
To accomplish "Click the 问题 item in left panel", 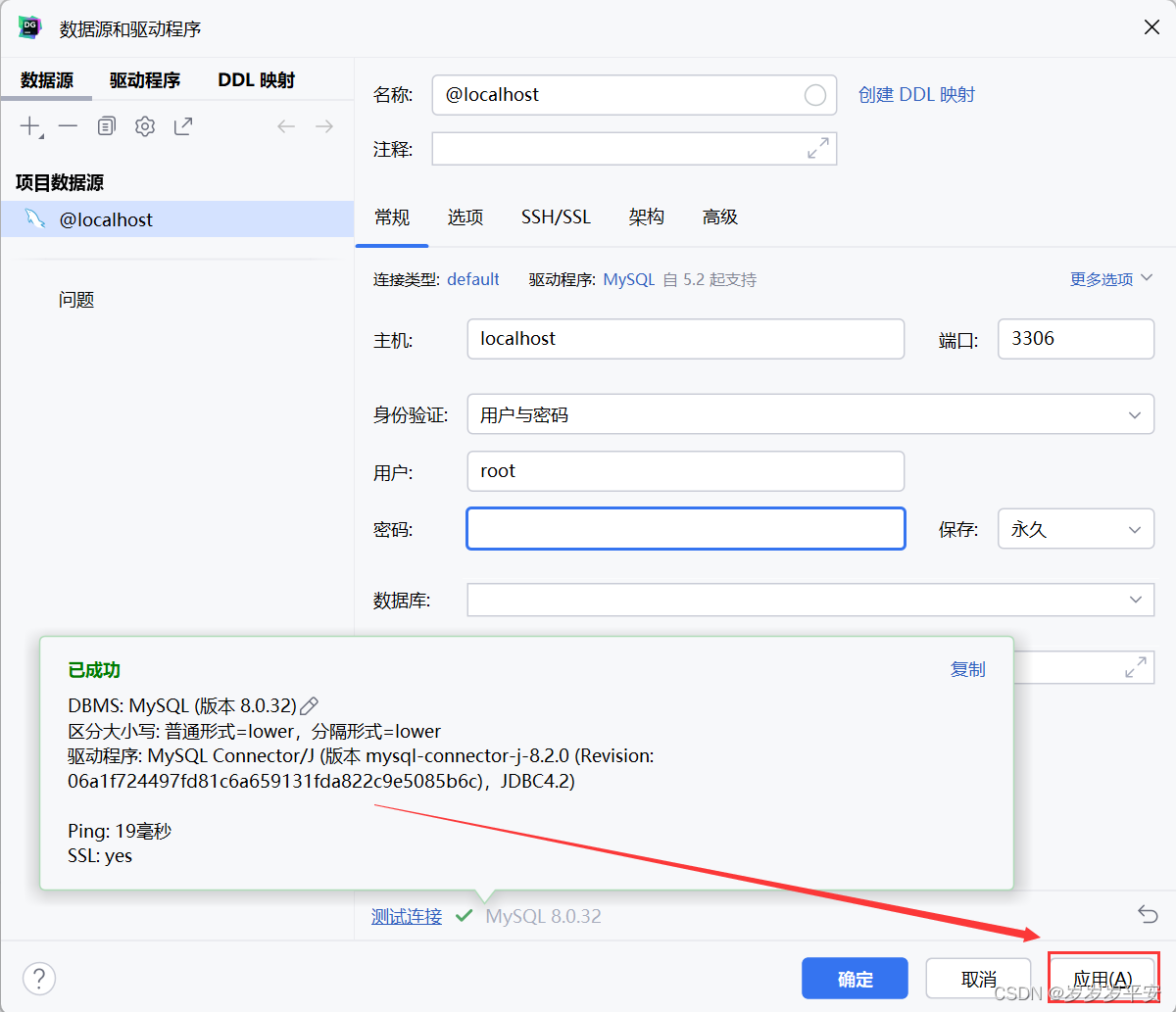I will (x=76, y=300).
